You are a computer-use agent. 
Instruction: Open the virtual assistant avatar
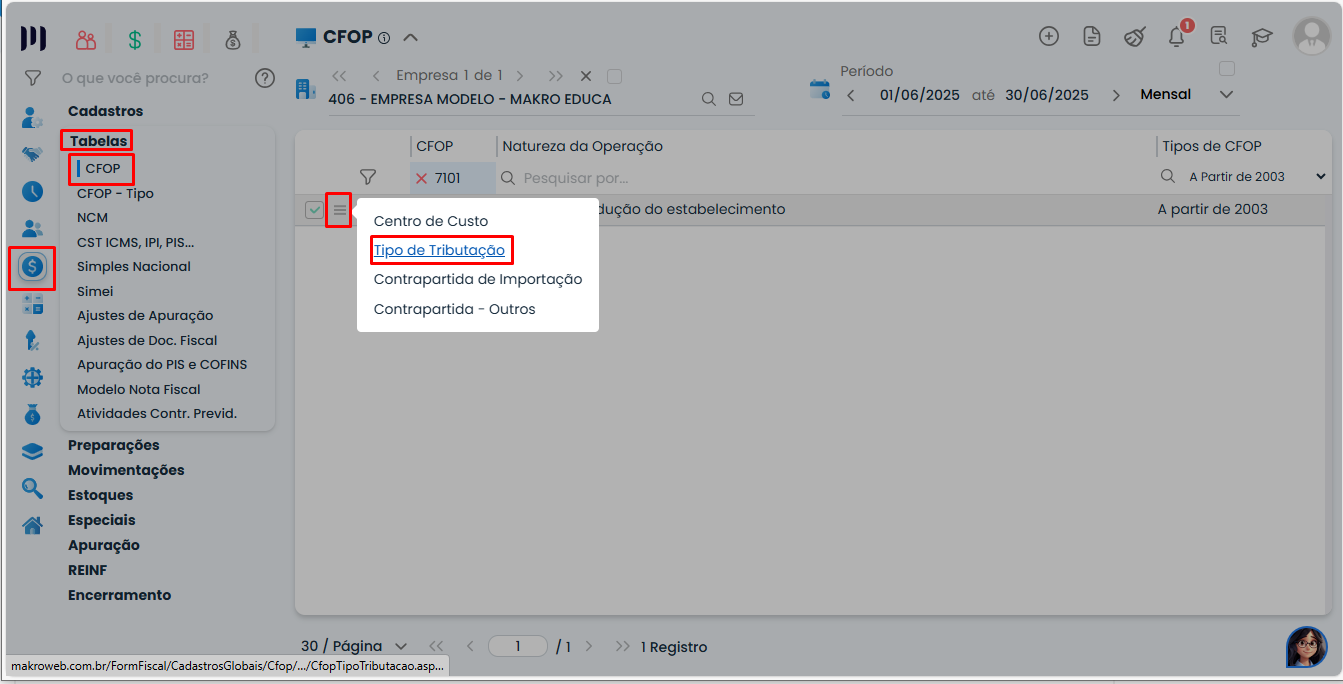click(1306, 647)
